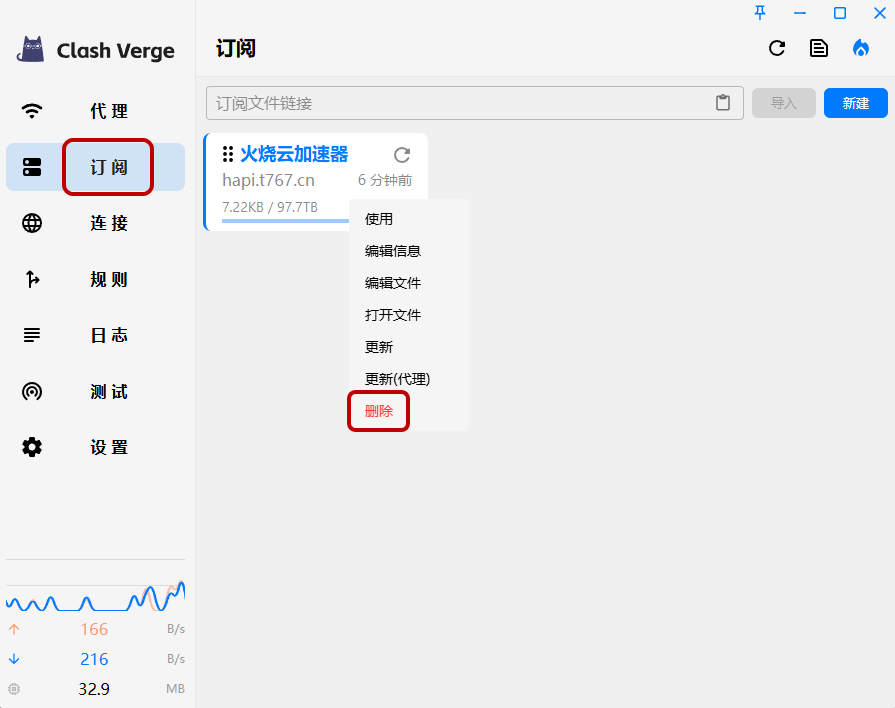Select 使用 from the context menu
895x708 pixels.
click(x=380, y=219)
